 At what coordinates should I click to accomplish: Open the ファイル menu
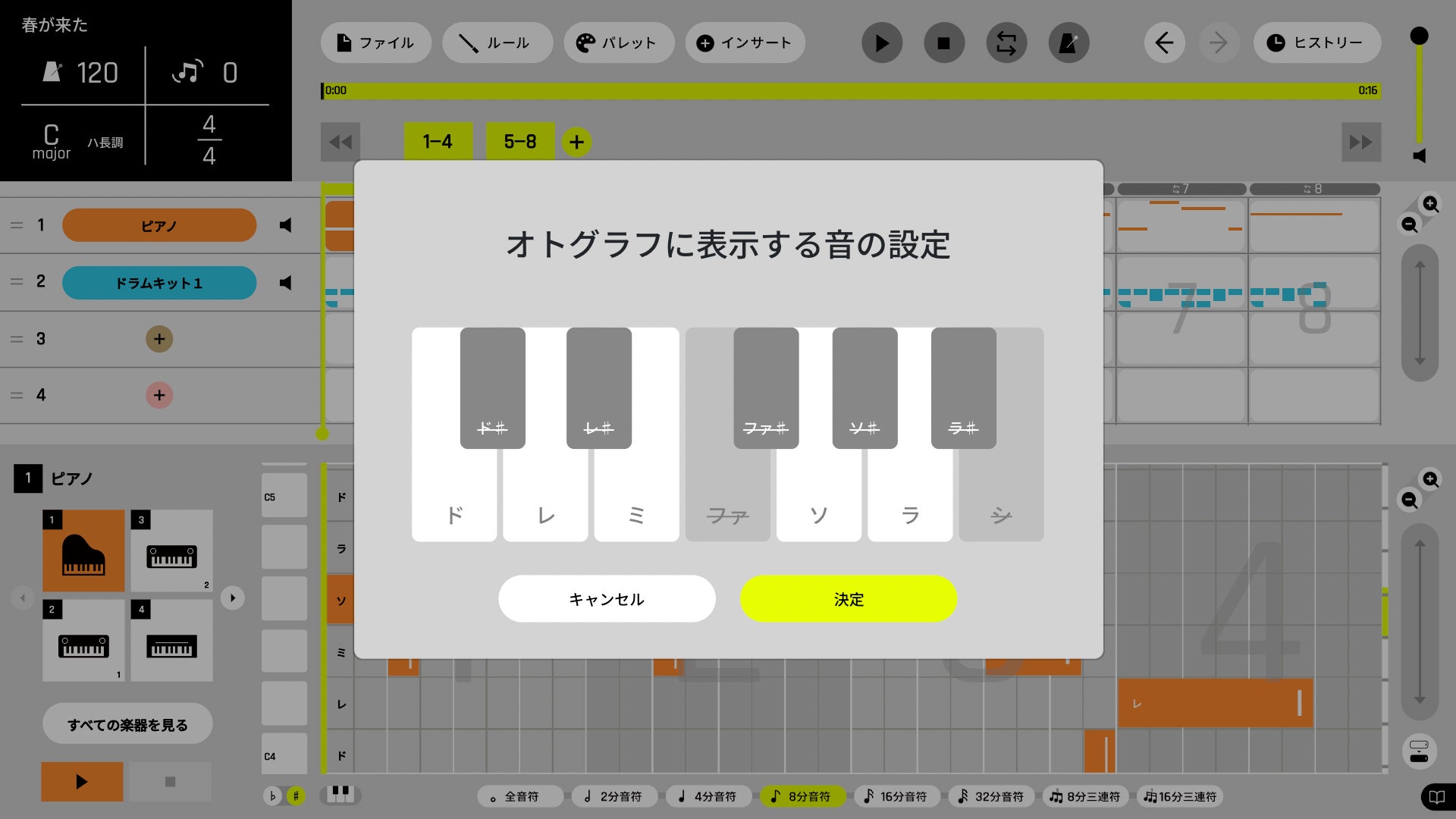[x=376, y=43]
